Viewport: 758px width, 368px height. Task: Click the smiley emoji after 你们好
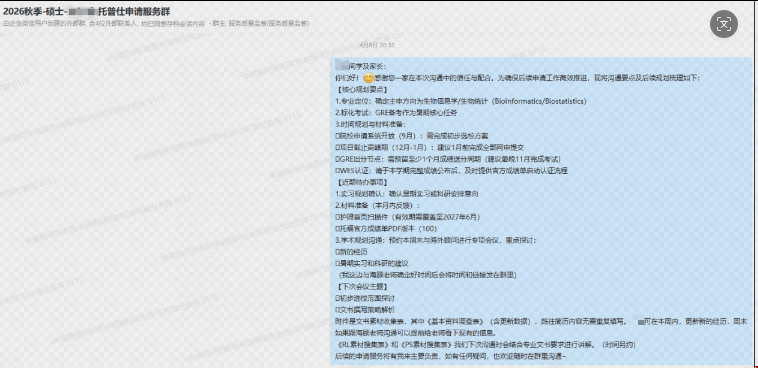pos(368,78)
